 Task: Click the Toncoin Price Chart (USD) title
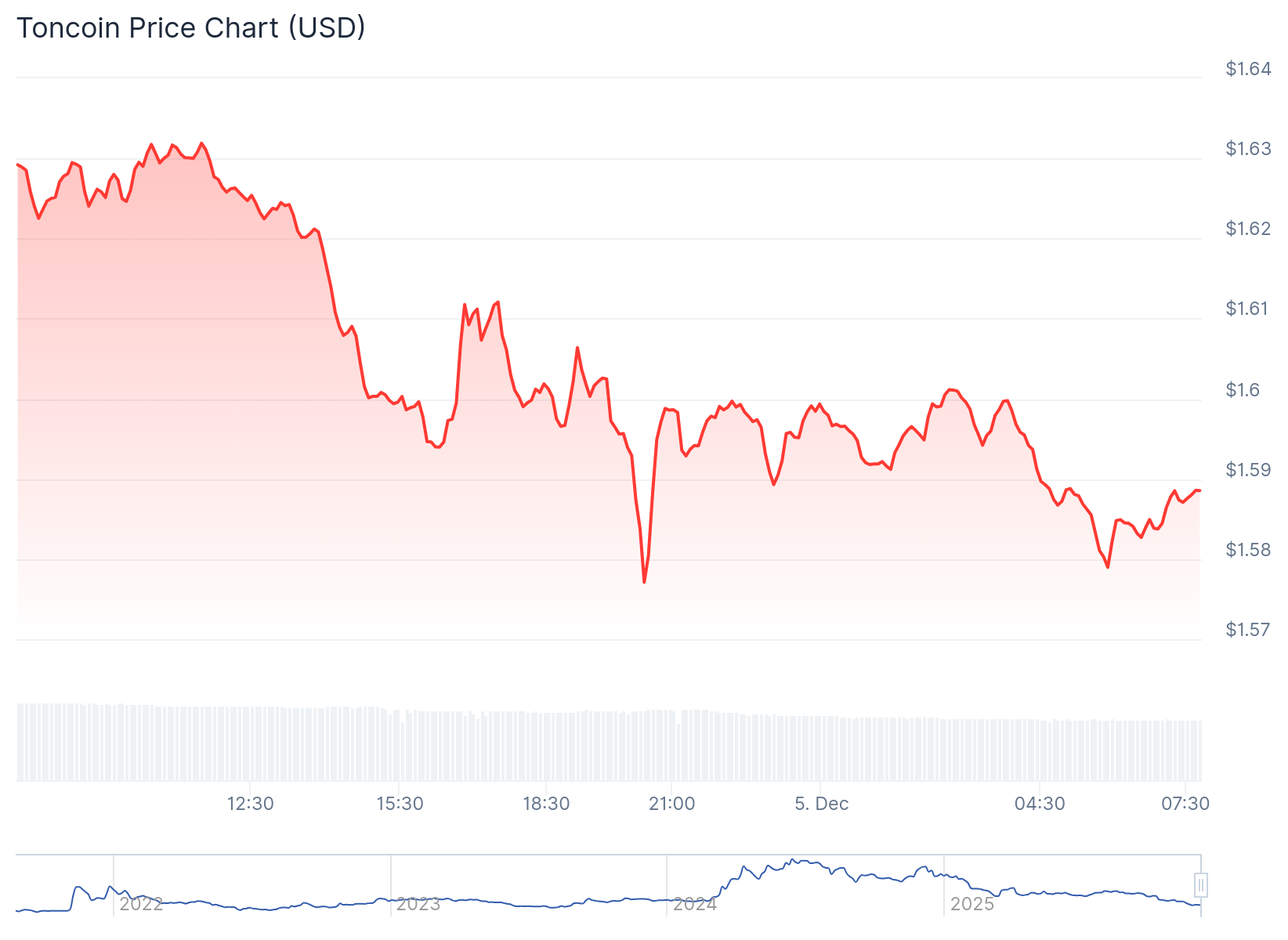point(191,27)
